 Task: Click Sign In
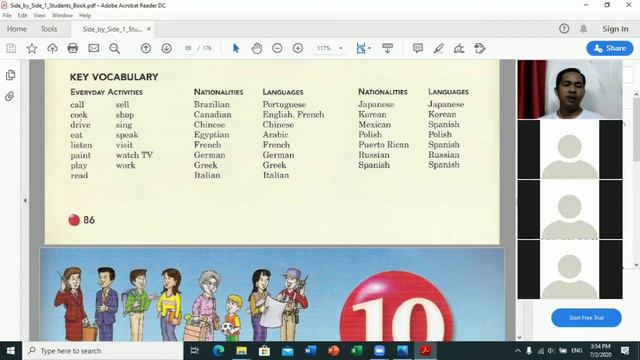point(615,29)
